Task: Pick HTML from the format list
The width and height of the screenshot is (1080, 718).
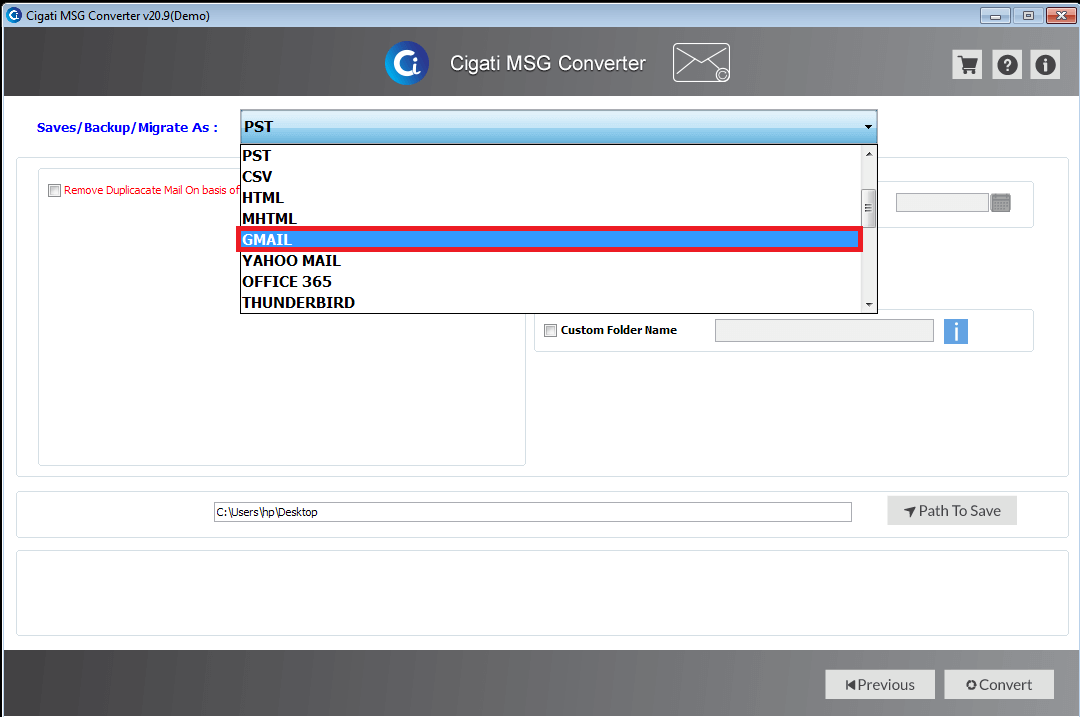Action: pos(551,198)
